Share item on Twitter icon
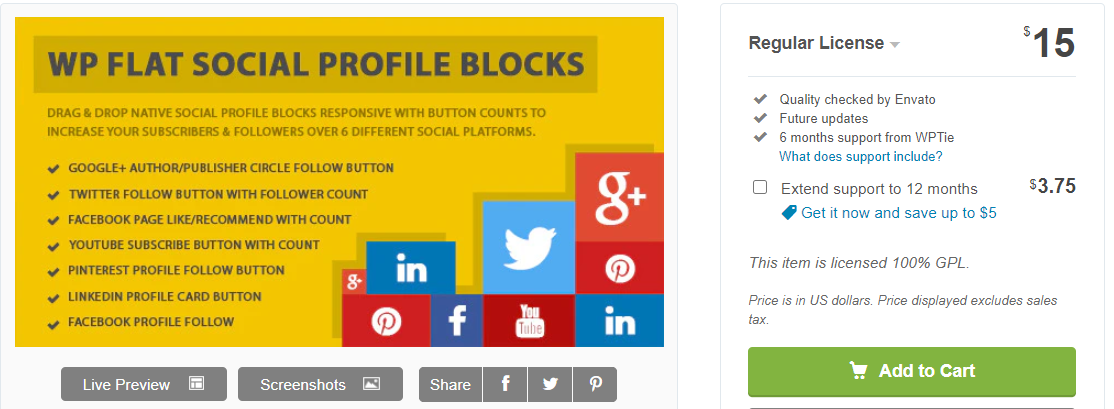Image resolution: width=1114 pixels, height=409 pixels. (550, 384)
